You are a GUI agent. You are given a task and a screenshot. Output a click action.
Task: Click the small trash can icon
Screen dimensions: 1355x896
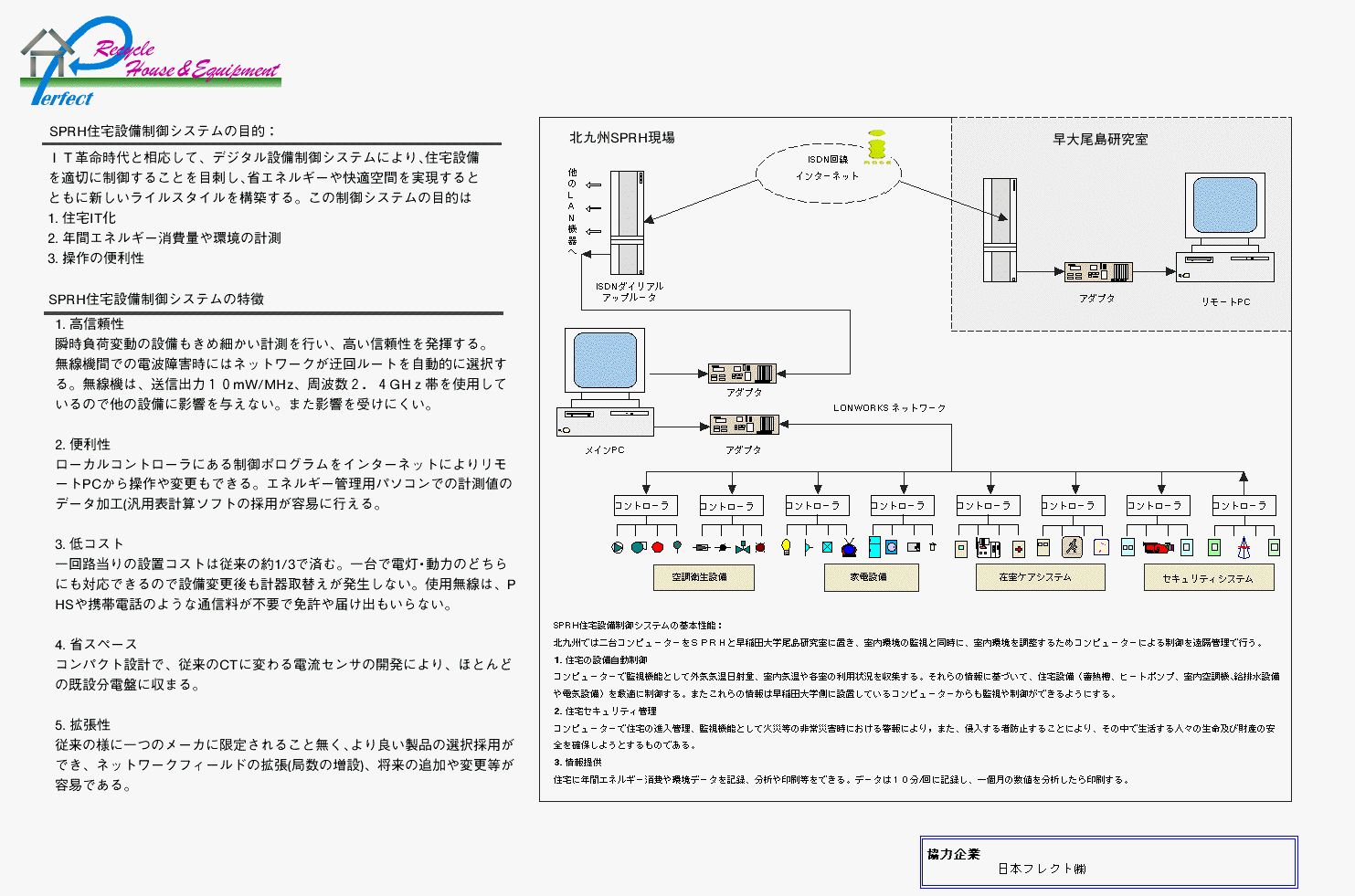(x=933, y=547)
